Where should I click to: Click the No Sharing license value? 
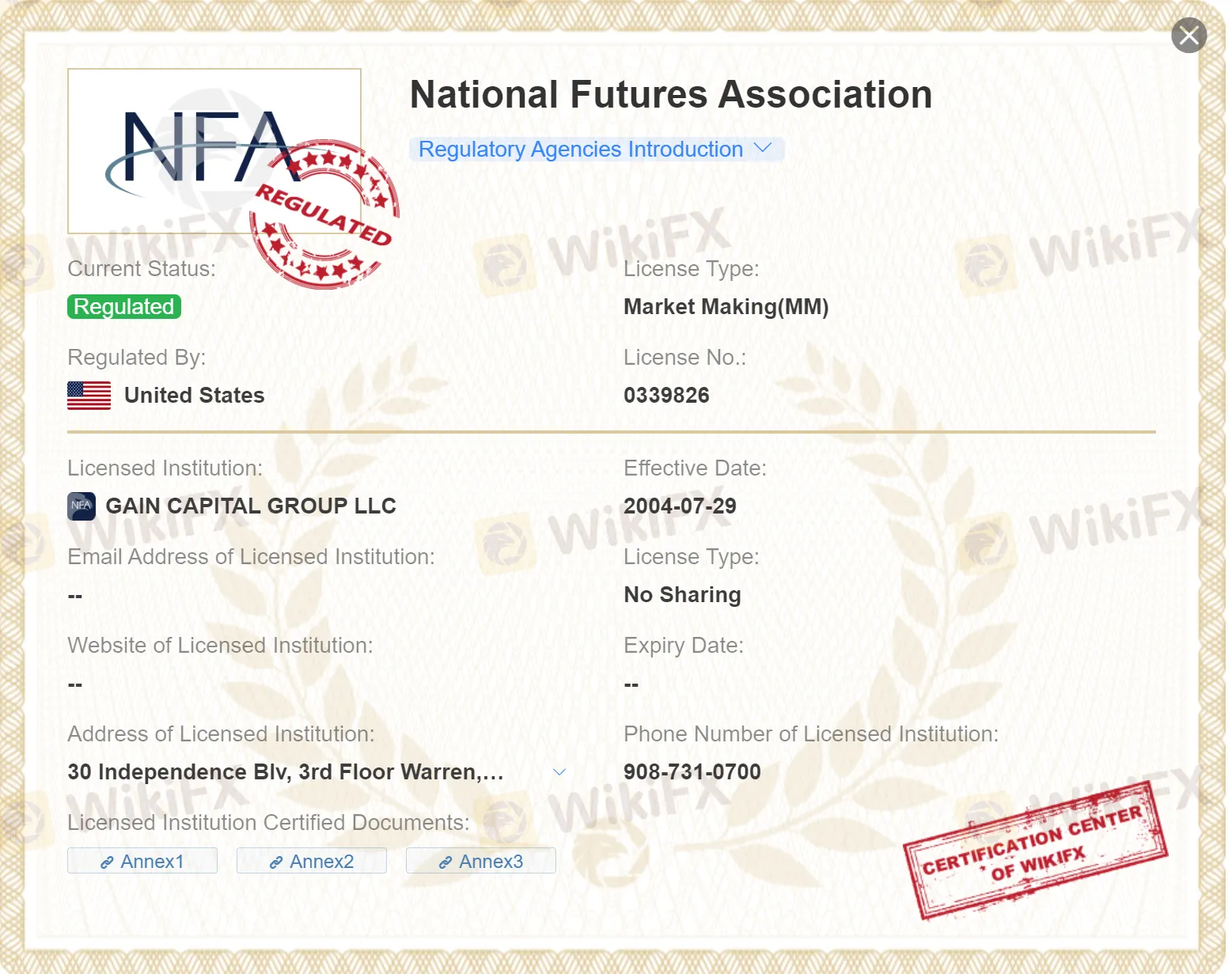683,595
